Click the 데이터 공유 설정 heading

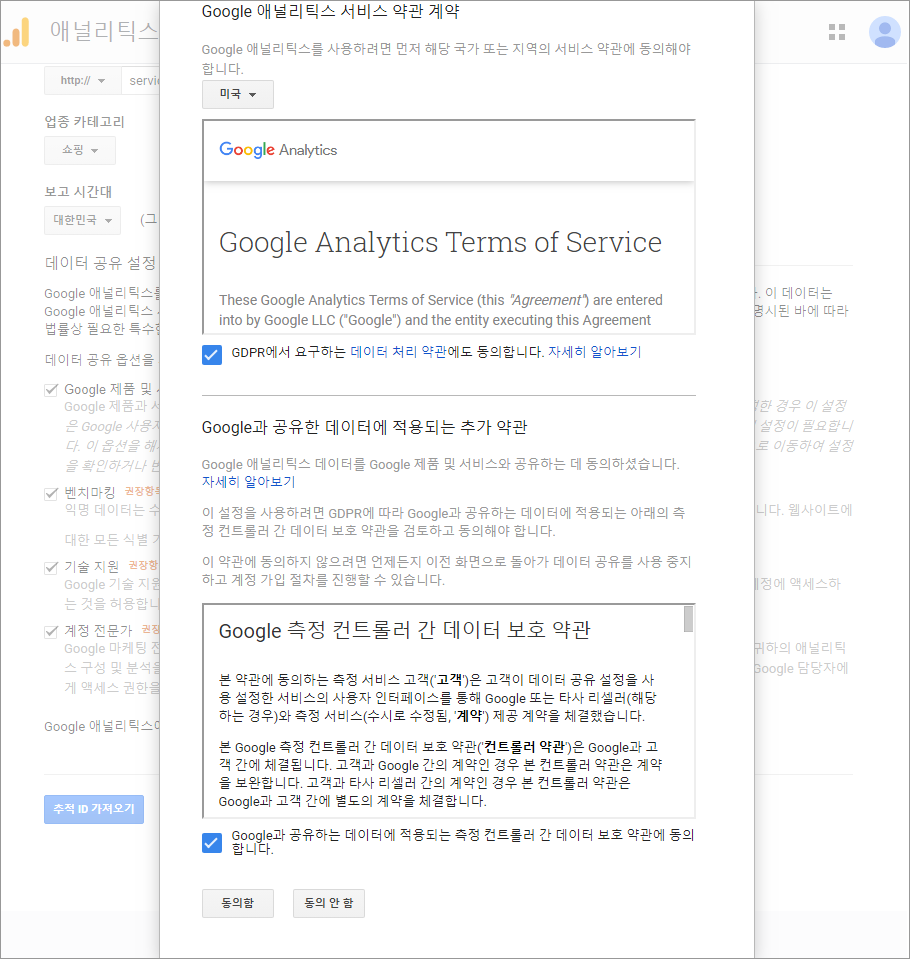pyautogui.click(x=102, y=263)
